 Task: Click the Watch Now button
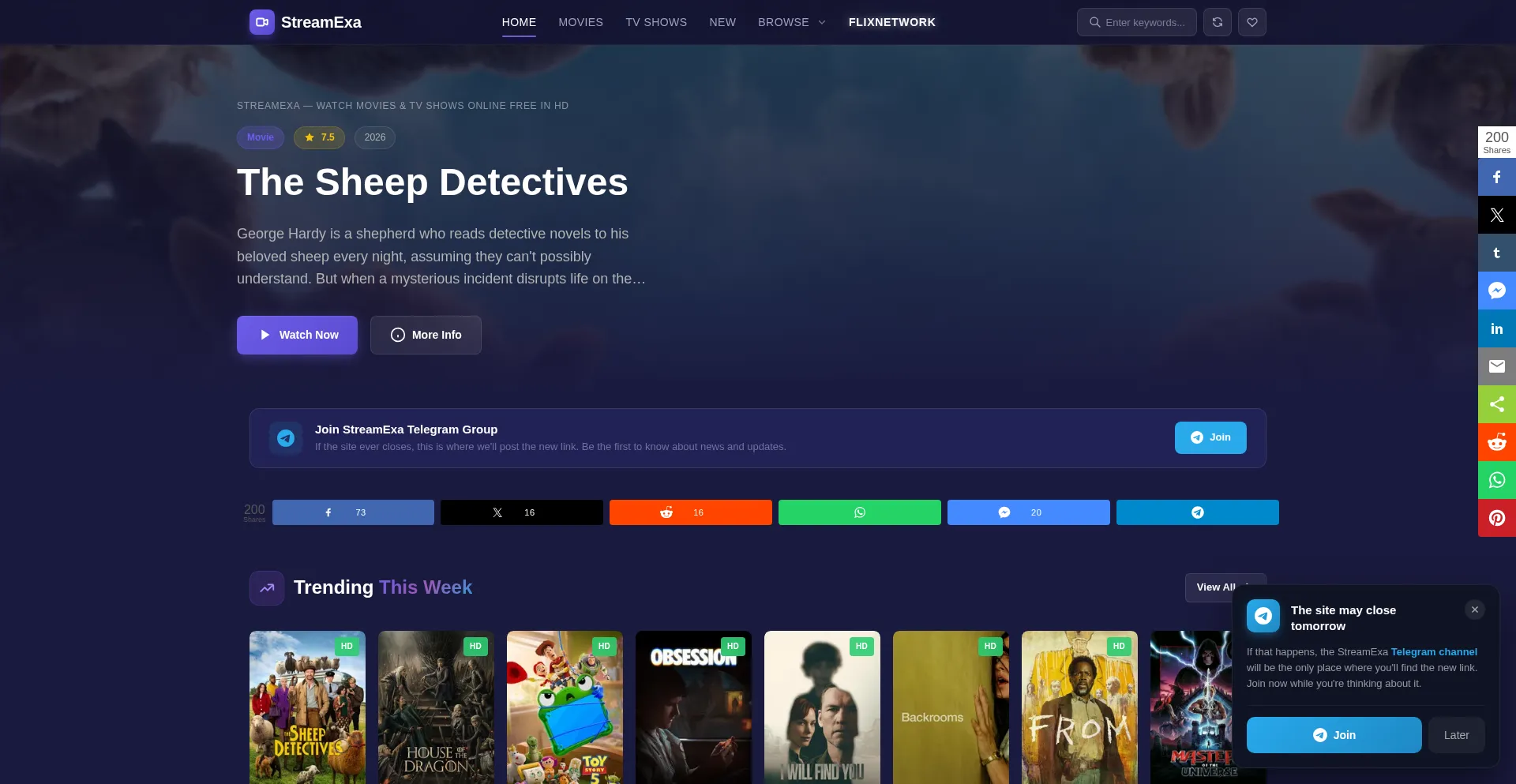click(297, 335)
